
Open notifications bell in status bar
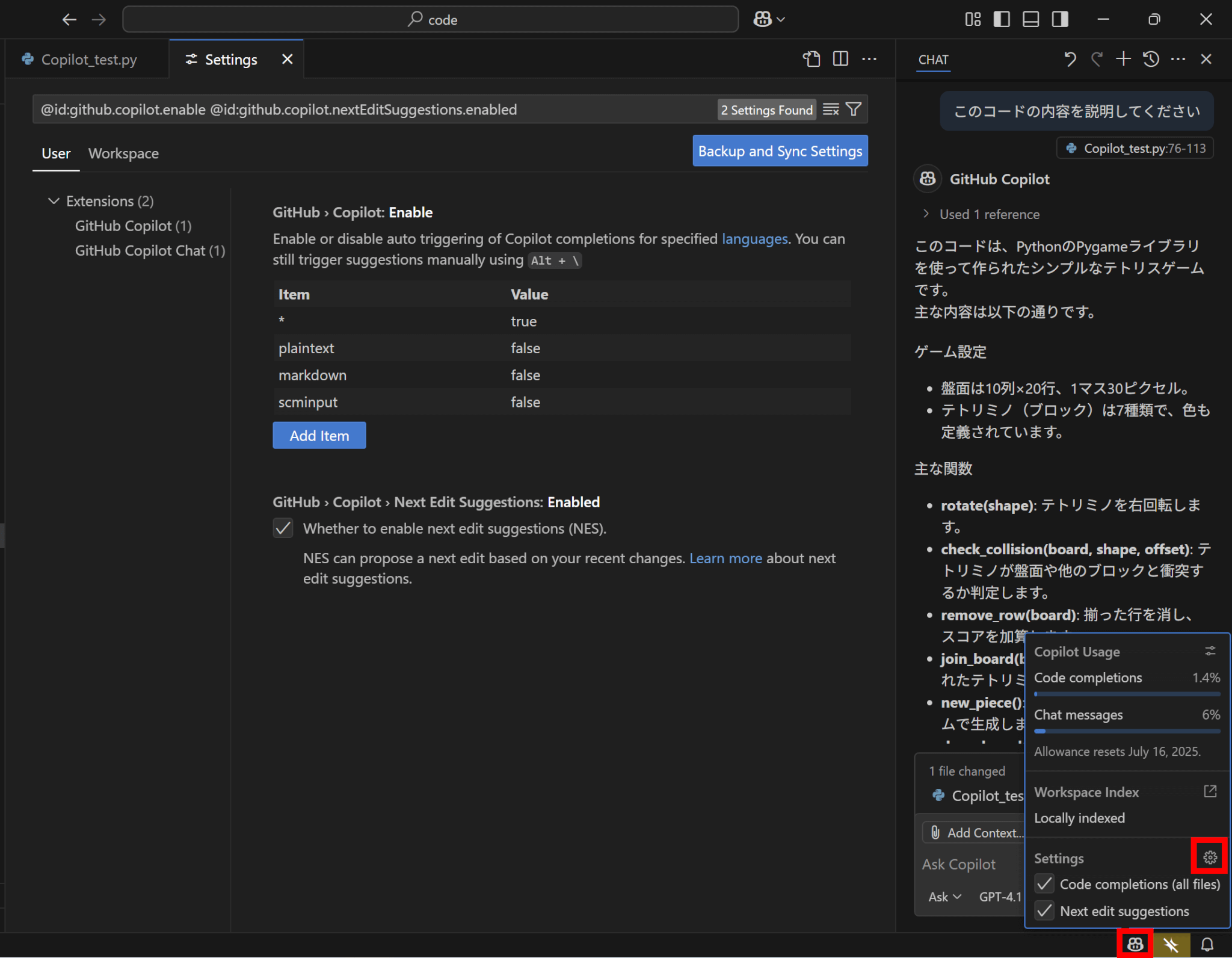click(1207, 944)
